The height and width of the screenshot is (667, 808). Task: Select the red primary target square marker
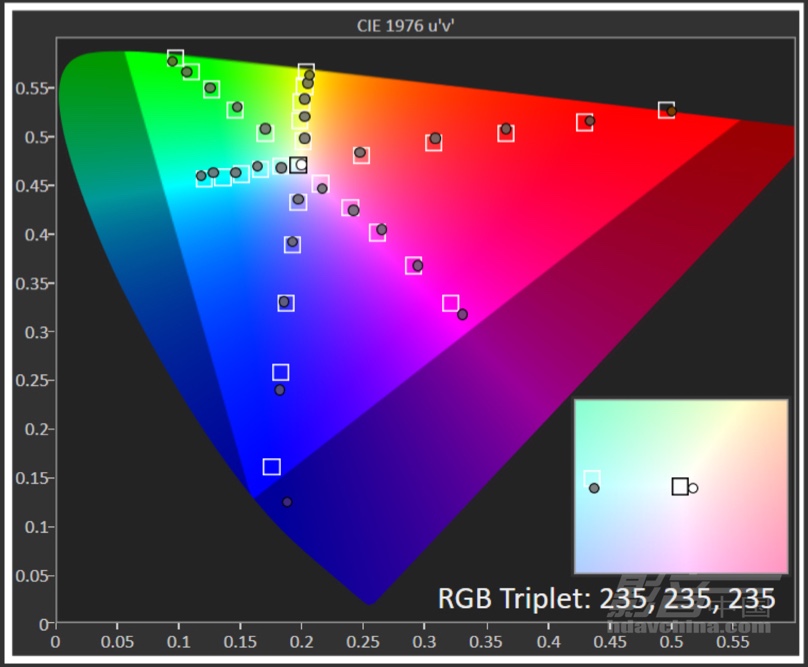pos(667,110)
